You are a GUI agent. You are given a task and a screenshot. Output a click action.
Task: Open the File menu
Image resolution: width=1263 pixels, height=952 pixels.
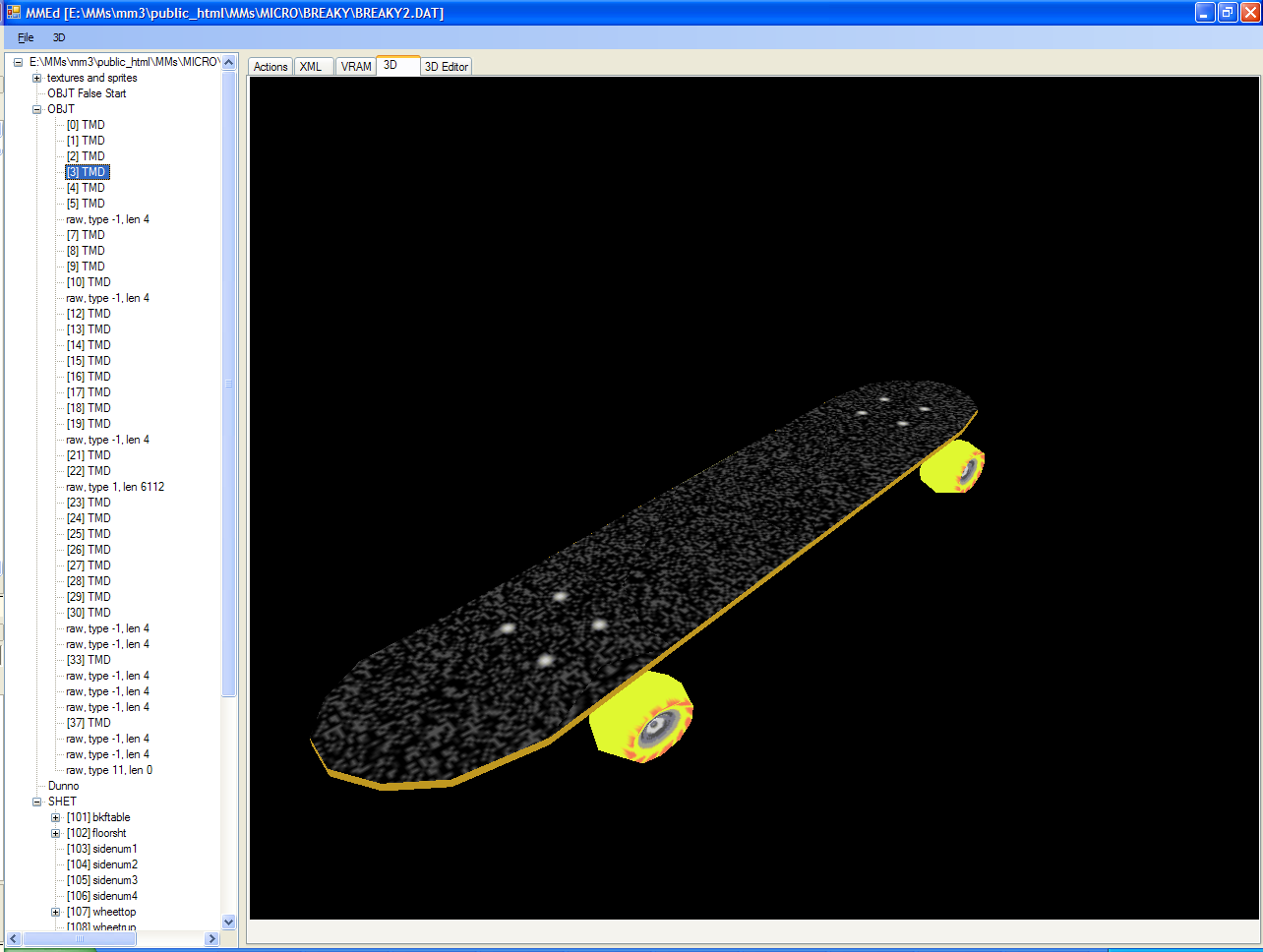coord(26,37)
